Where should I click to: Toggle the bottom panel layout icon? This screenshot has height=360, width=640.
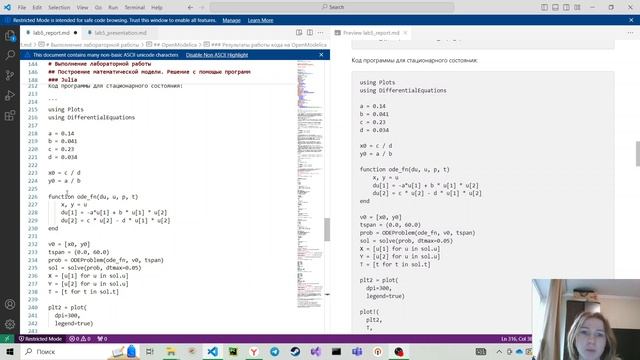[556, 7]
